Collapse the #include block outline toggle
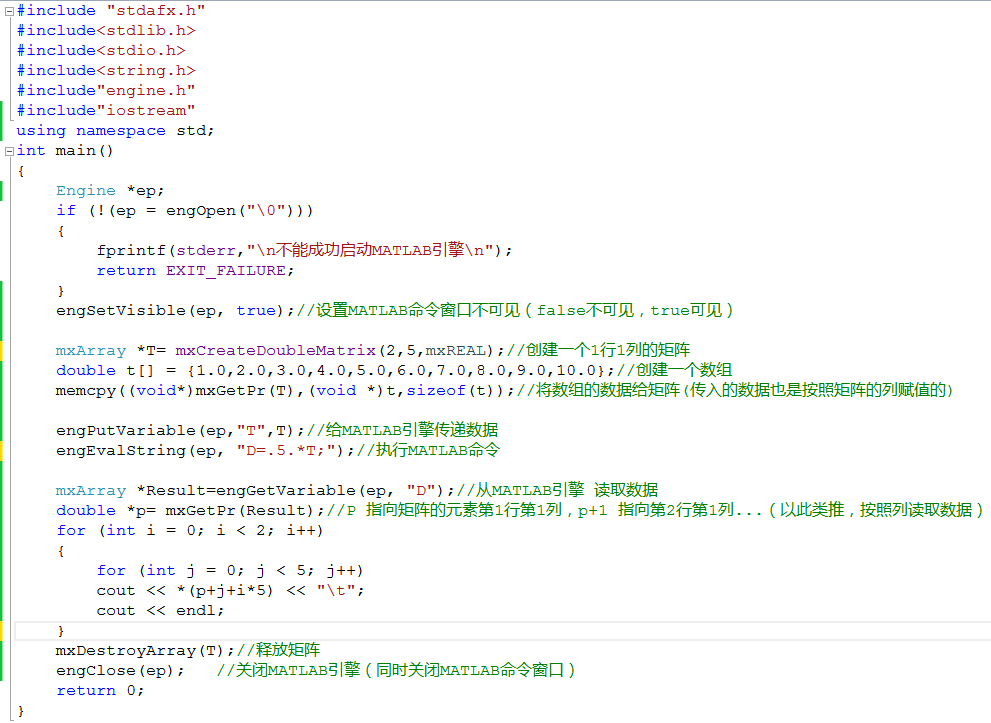This screenshot has width=991, height=723. [9, 11]
